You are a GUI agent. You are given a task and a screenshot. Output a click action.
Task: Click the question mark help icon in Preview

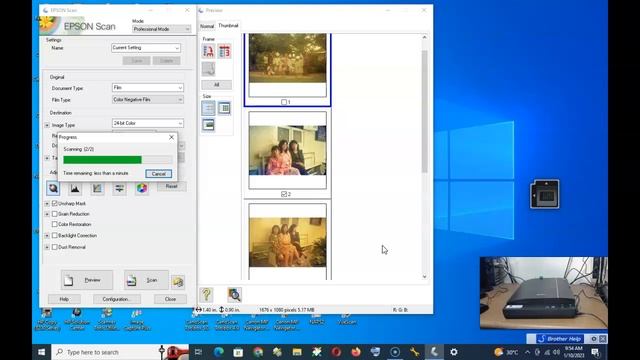(206, 295)
